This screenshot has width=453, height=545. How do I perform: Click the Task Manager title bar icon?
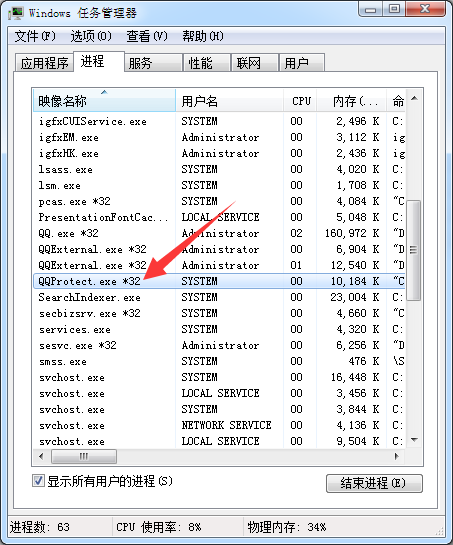click(x=16, y=13)
